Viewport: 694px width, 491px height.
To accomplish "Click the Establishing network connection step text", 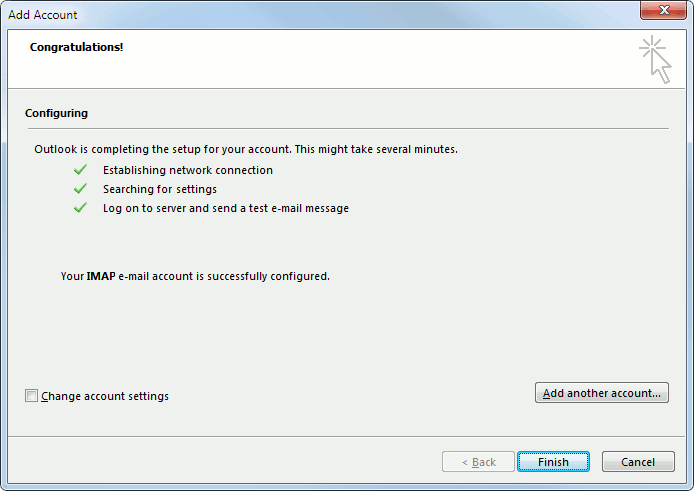I will pos(188,170).
